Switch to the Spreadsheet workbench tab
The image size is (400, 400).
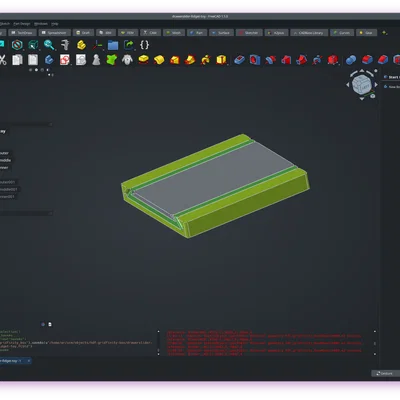coord(55,33)
